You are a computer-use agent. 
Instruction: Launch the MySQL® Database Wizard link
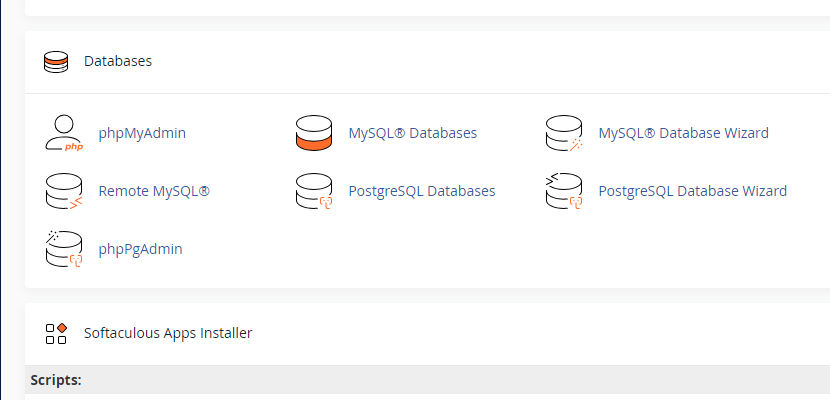point(683,133)
